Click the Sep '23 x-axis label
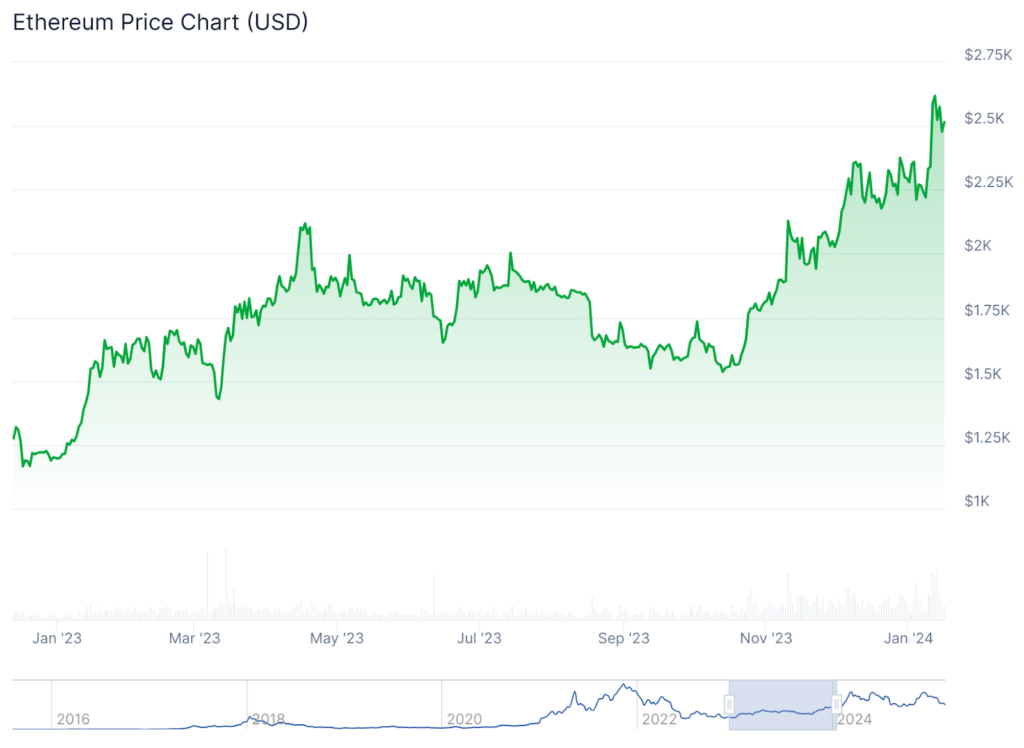Image resolution: width=1024 pixels, height=748 pixels. click(x=624, y=638)
